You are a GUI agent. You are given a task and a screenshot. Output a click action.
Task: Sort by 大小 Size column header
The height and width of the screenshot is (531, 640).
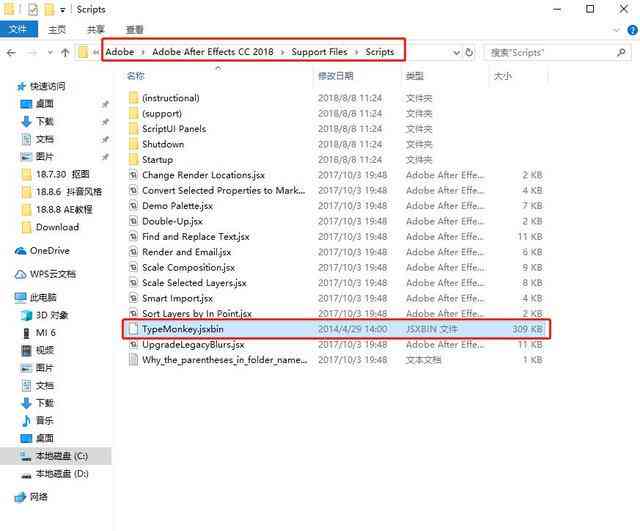502,76
